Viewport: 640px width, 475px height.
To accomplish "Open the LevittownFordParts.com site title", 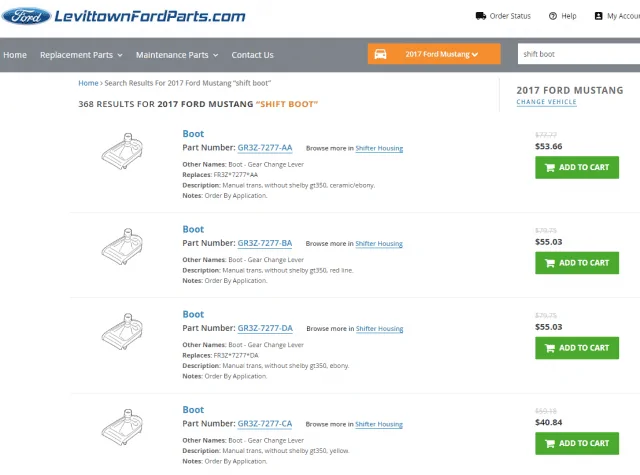I will 150,16.
